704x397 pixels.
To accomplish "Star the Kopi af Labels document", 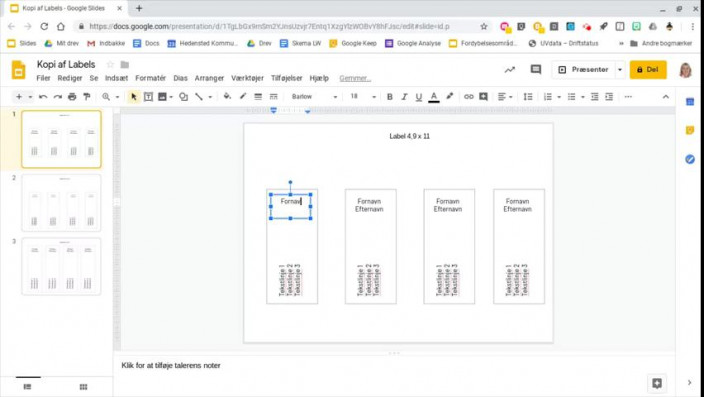I will pyautogui.click(x=110, y=65).
